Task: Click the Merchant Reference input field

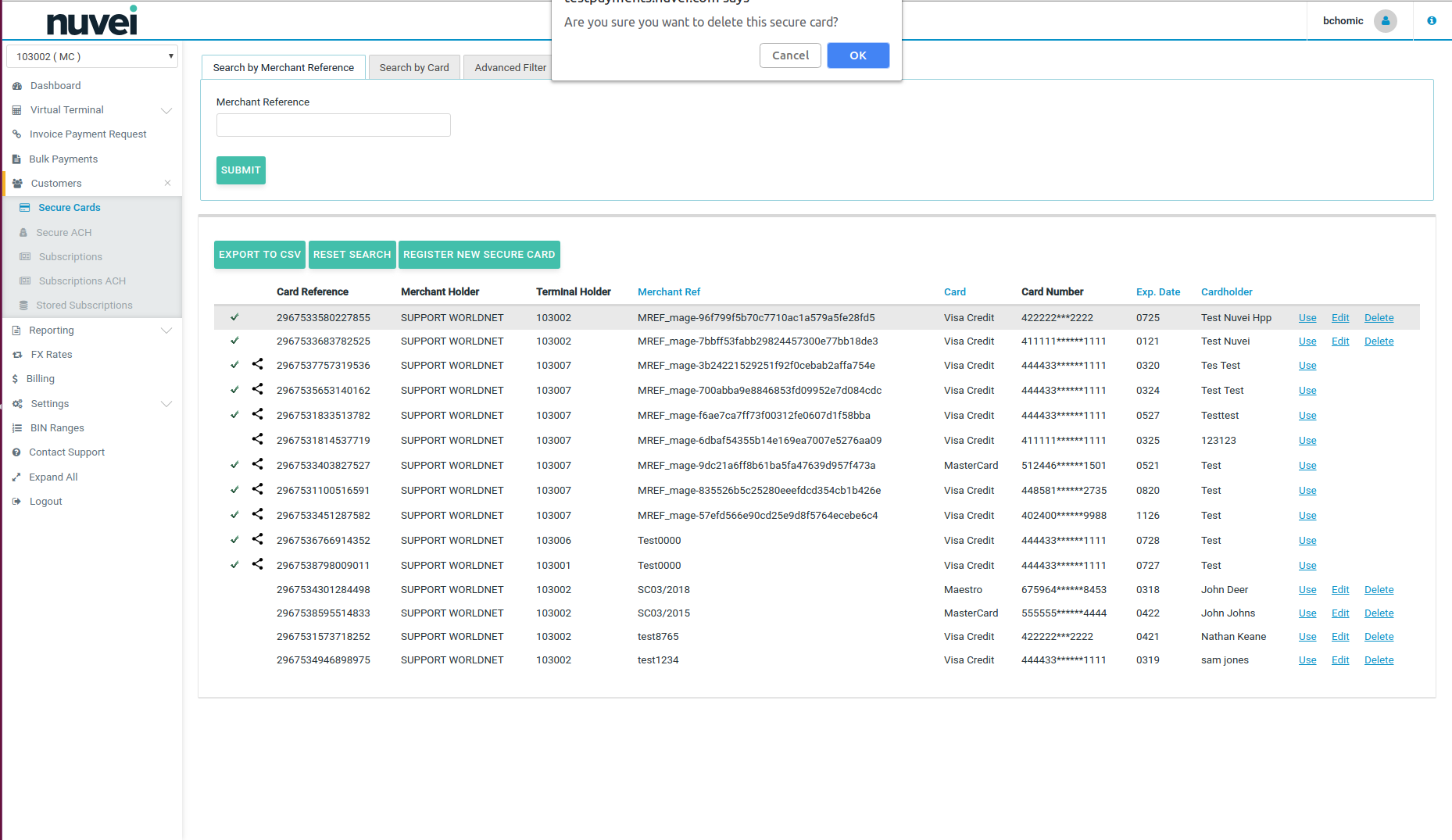Action: pyautogui.click(x=334, y=125)
